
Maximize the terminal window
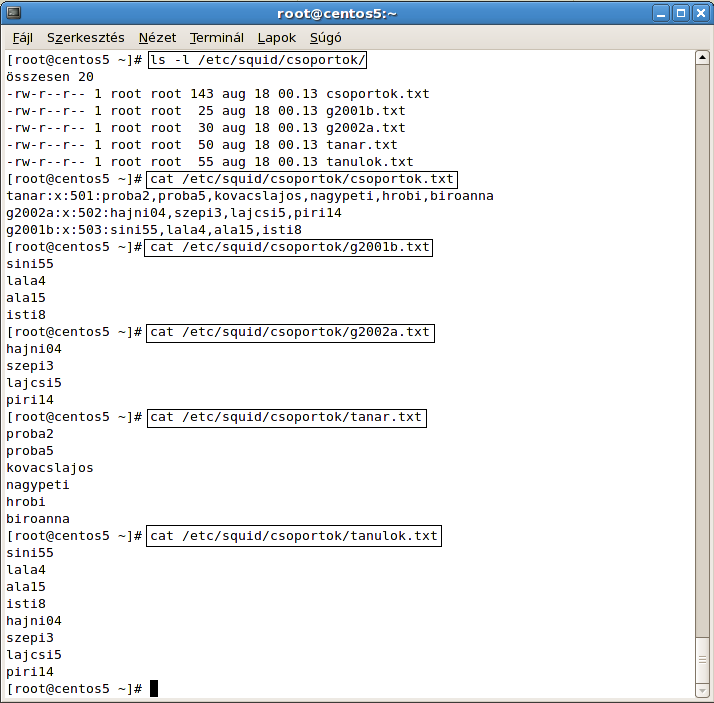[x=680, y=13]
